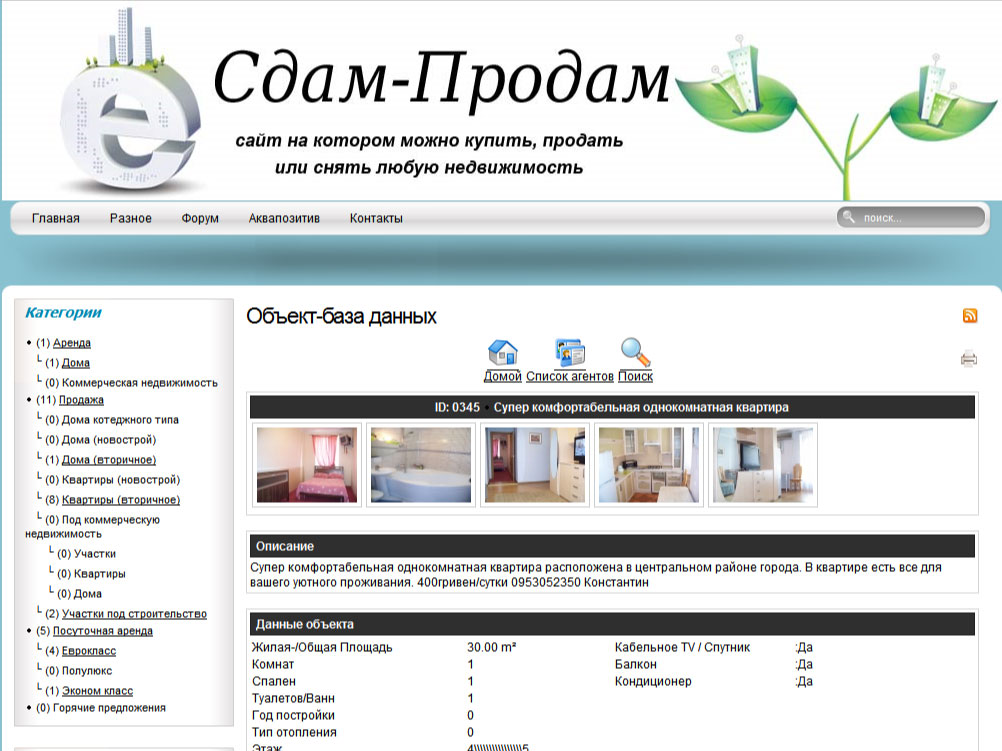Open the Разное menu item
The height and width of the screenshot is (751, 1002).
pyautogui.click(x=133, y=218)
